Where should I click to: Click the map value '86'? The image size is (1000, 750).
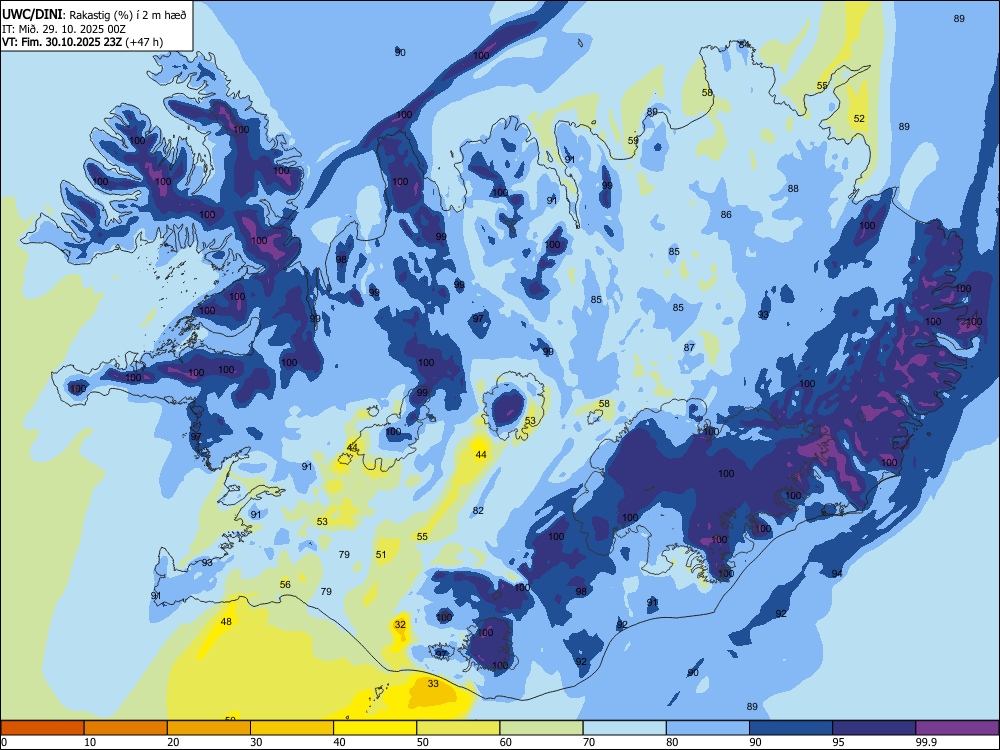pos(726,214)
